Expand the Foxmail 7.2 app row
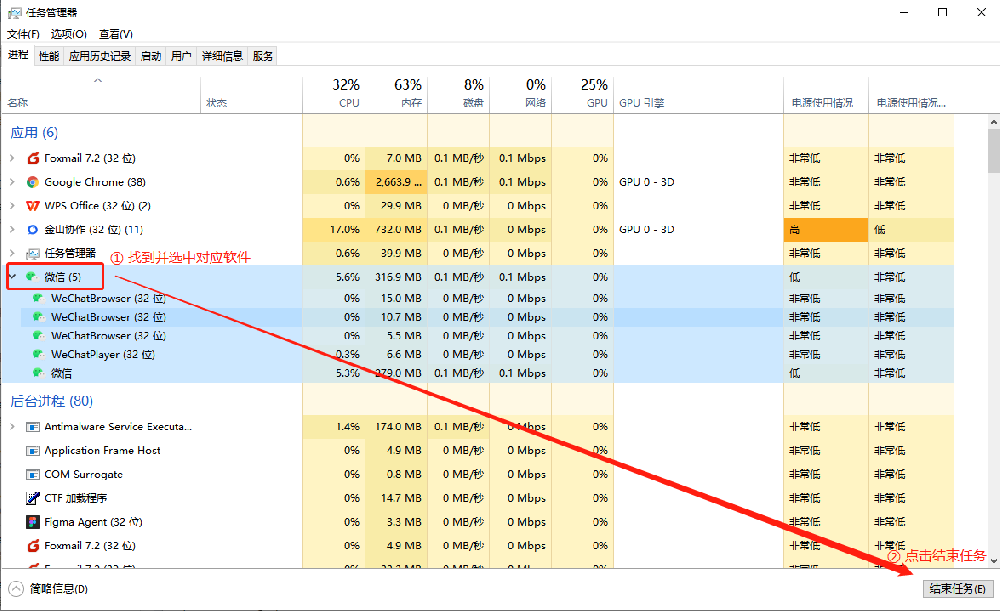The image size is (1000, 611). [x=12, y=158]
